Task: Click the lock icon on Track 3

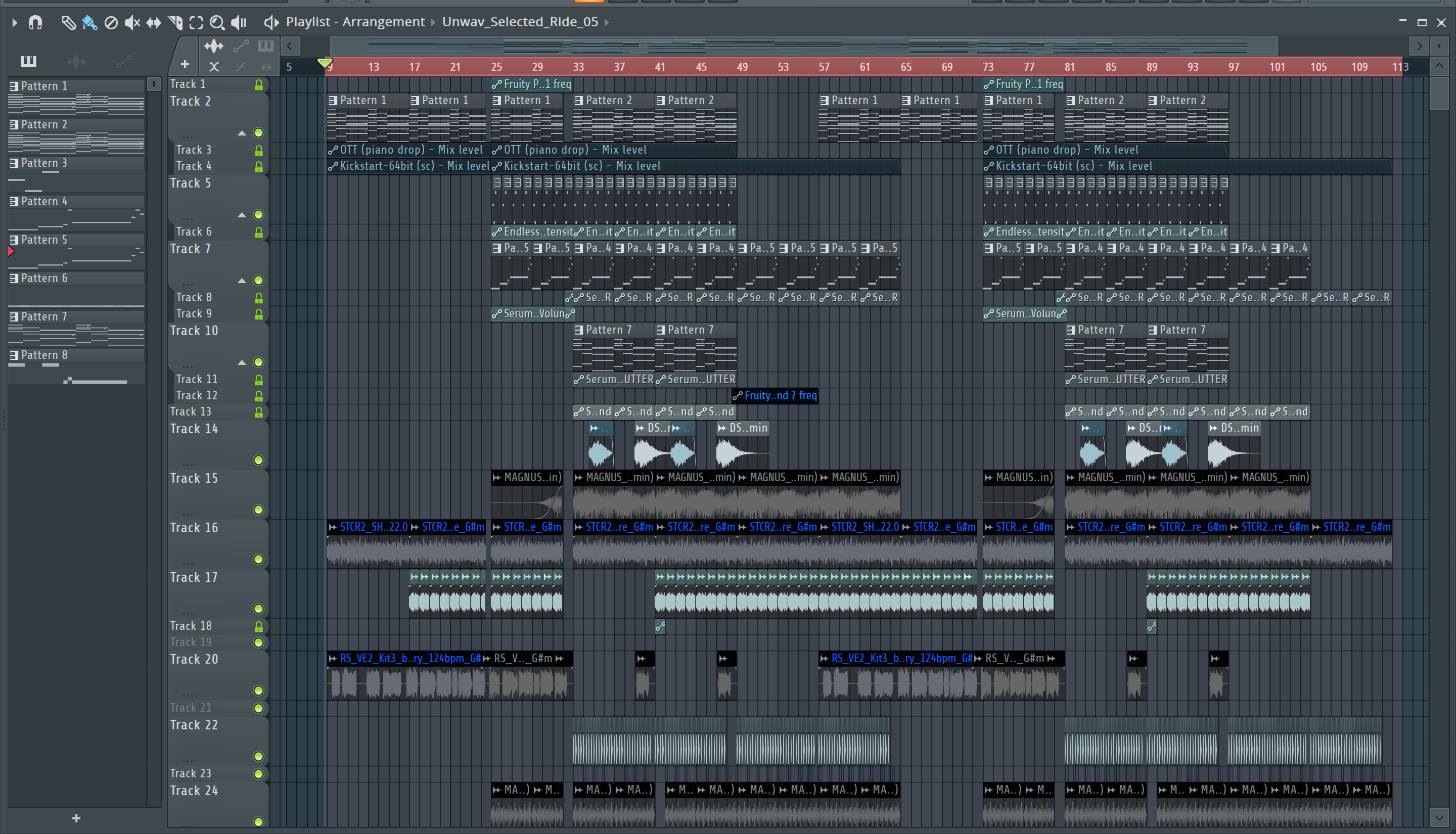Action: pos(259,150)
